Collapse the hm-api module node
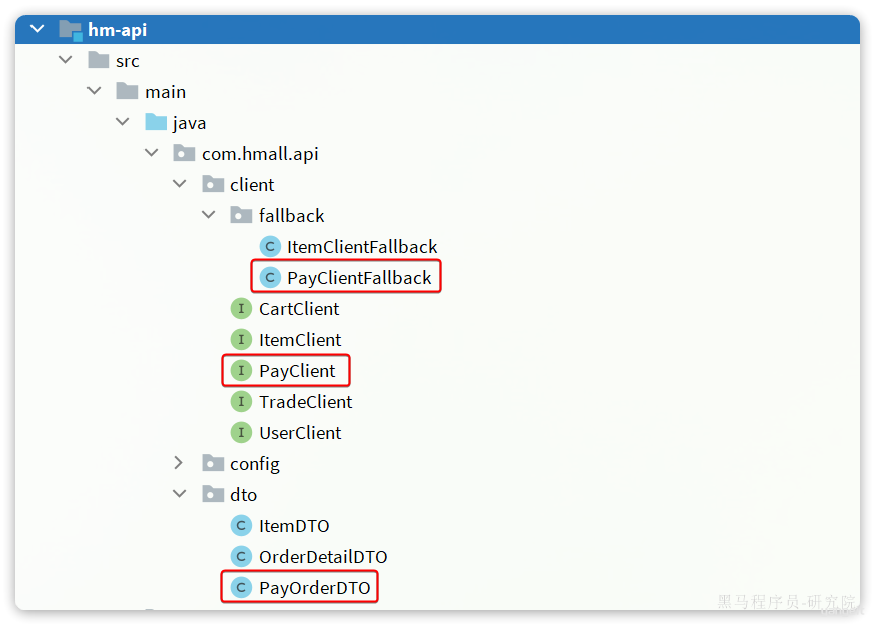Viewport: 875px width, 627px height. tap(37, 28)
